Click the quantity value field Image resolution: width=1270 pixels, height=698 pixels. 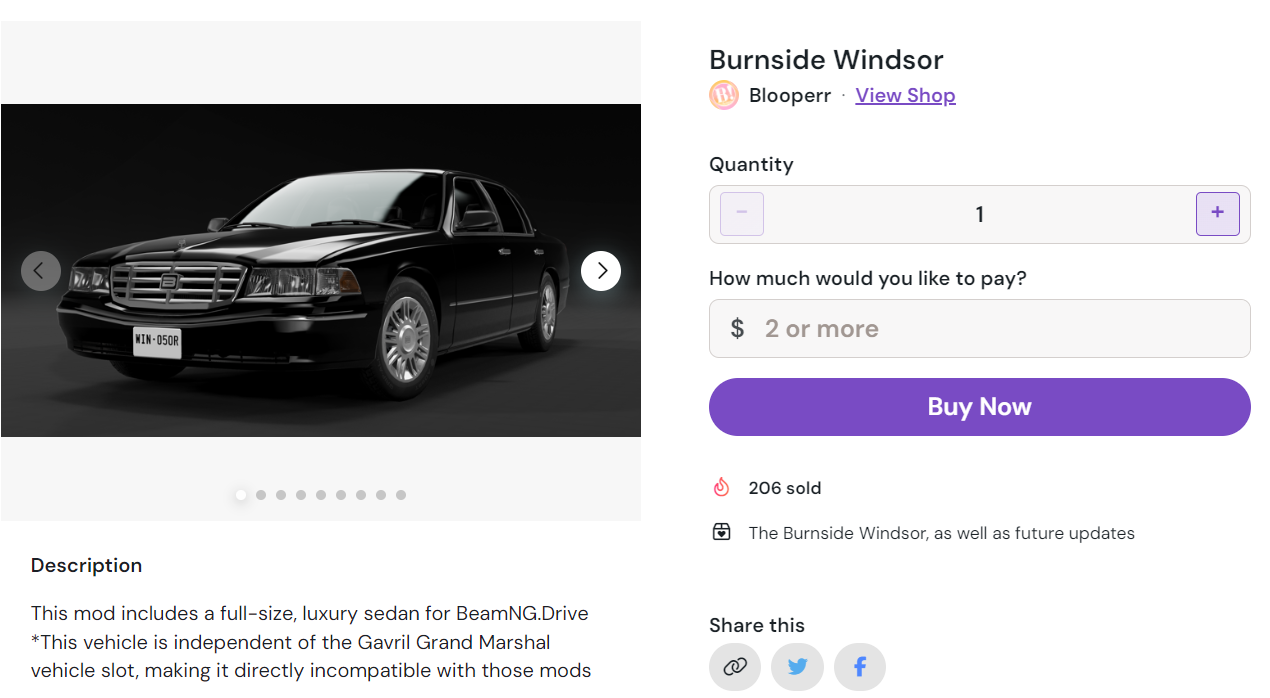pyautogui.click(x=979, y=214)
